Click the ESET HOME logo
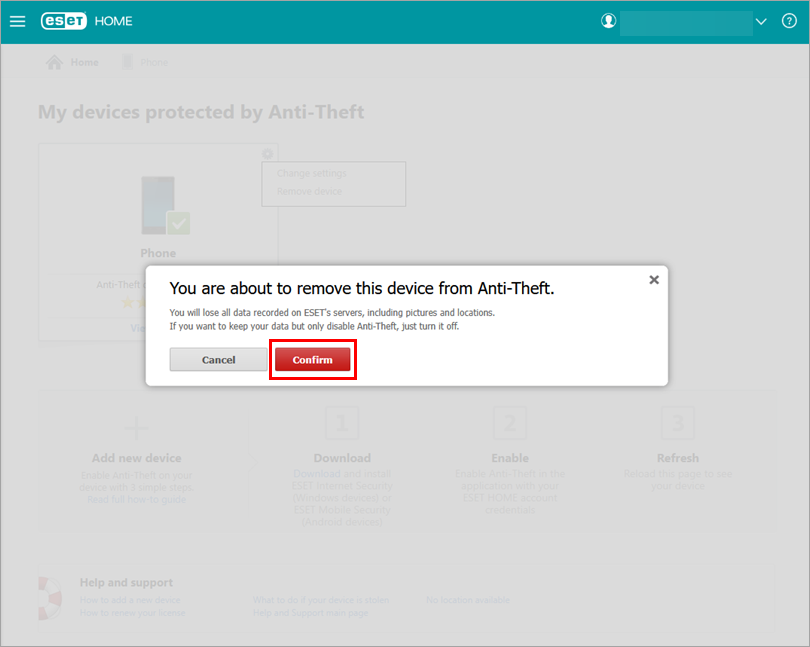Viewport: 810px width, 647px height. click(x=87, y=21)
